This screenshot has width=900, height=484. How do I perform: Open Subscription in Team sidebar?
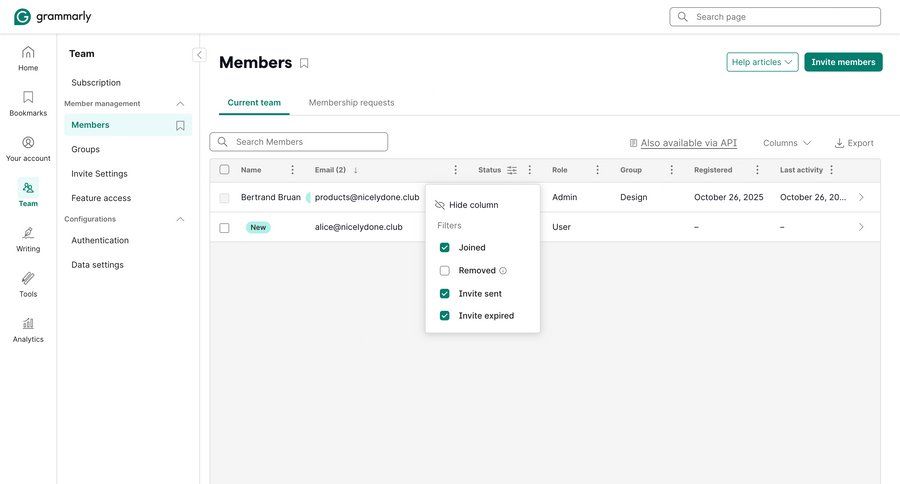click(x=96, y=83)
